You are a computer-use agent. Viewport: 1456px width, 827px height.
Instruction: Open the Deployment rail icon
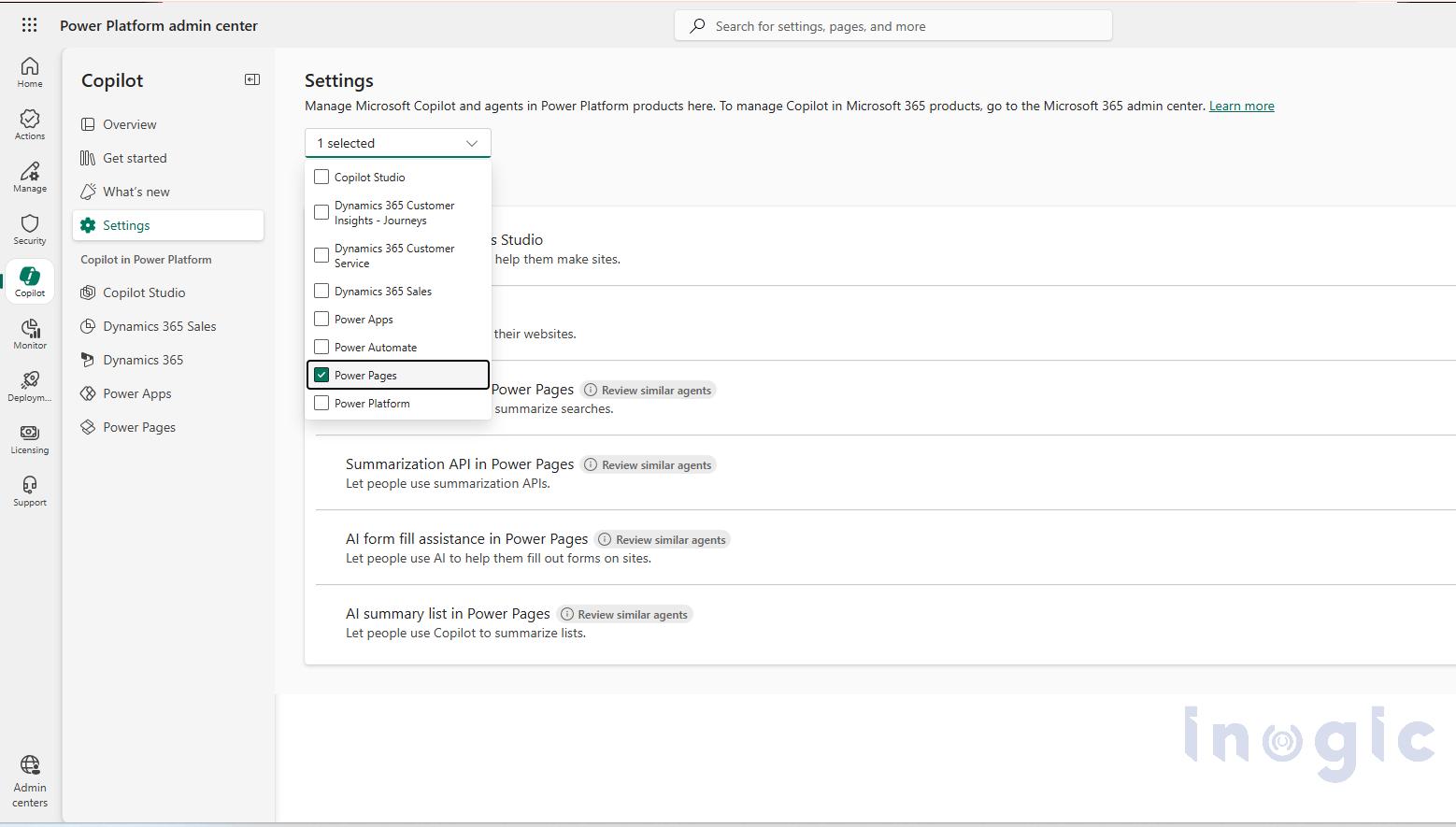[x=30, y=387]
